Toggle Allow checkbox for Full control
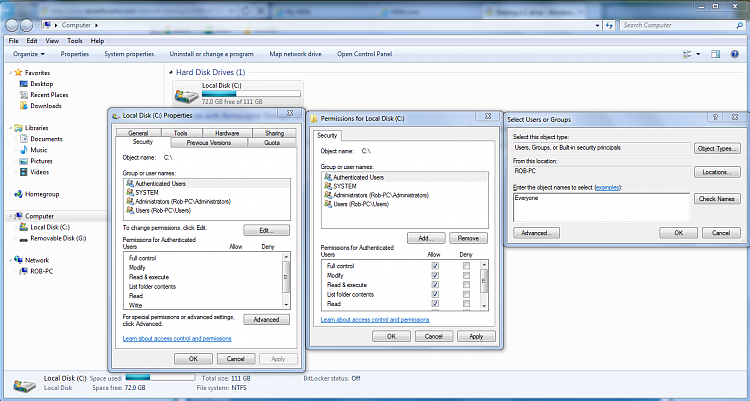 [x=435, y=266]
